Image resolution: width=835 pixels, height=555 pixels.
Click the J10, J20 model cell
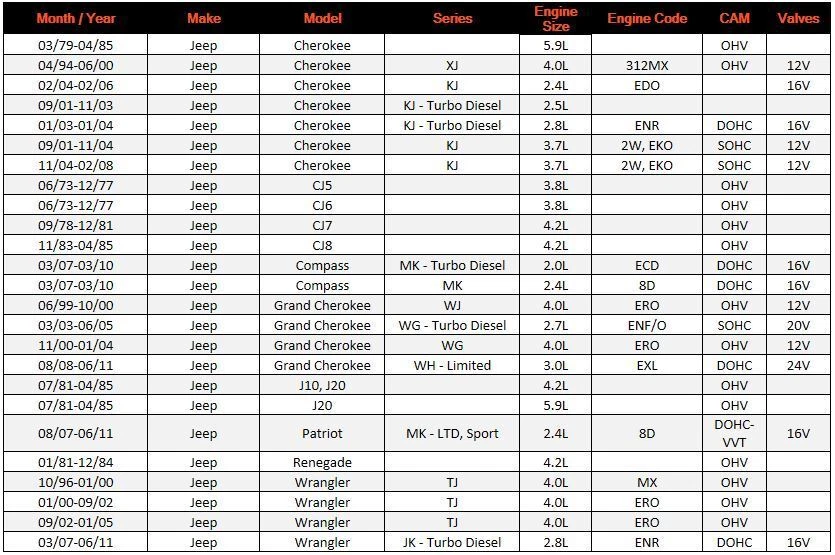pyautogui.click(x=322, y=386)
